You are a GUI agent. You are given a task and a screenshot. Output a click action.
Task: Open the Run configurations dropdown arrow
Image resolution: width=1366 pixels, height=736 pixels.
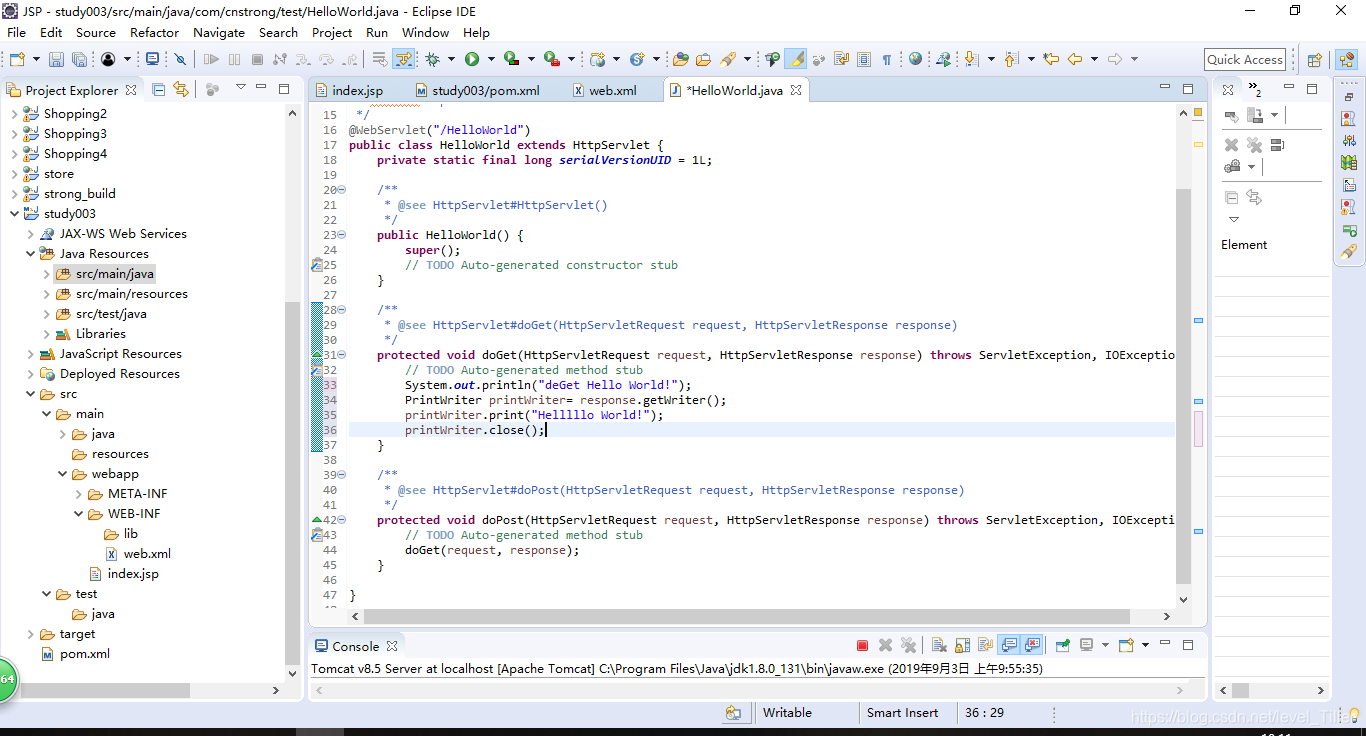coord(491,59)
